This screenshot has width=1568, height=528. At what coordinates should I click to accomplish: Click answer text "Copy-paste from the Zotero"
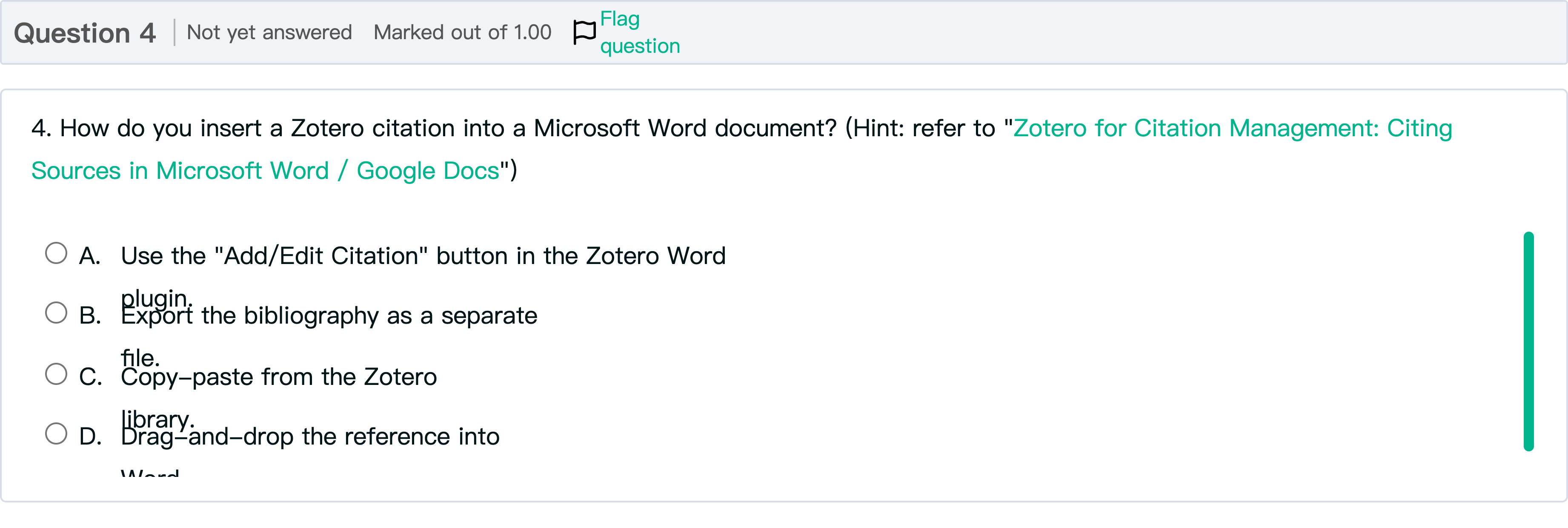(x=278, y=377)
